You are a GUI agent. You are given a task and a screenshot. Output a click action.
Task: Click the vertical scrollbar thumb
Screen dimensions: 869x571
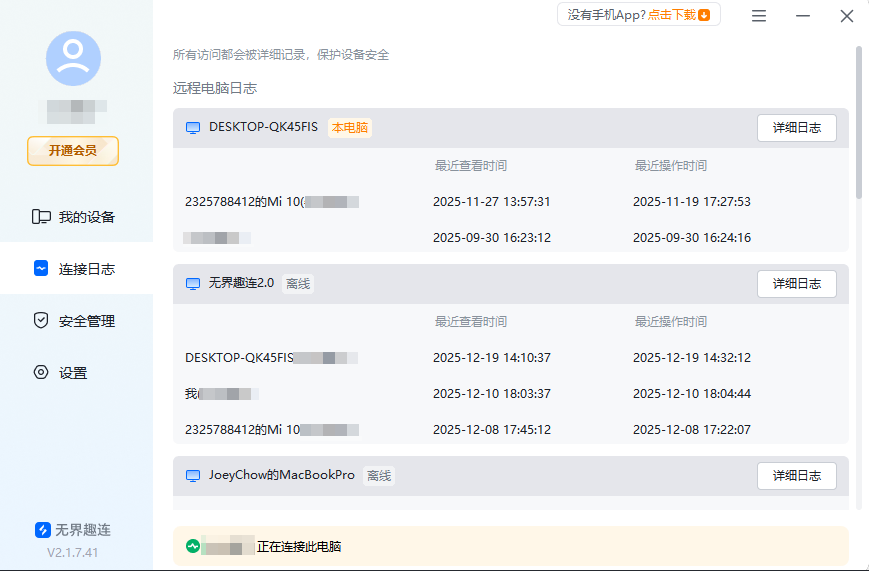point(859,122)
